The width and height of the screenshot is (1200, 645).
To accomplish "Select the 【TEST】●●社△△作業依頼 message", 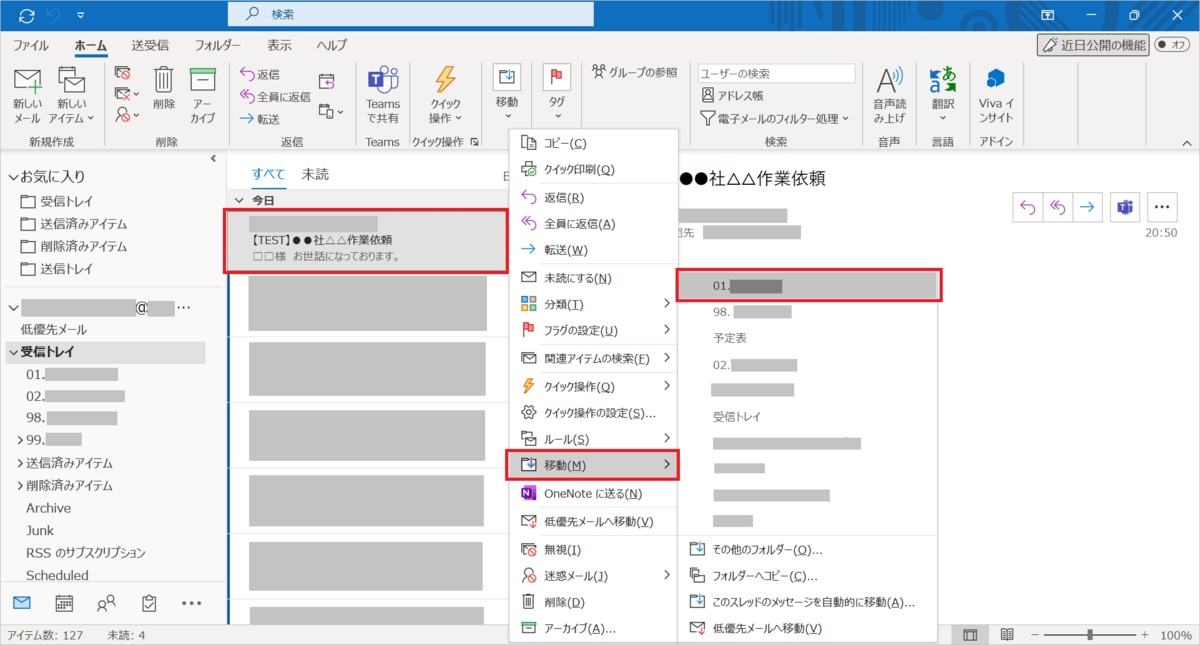I will 366,241.
